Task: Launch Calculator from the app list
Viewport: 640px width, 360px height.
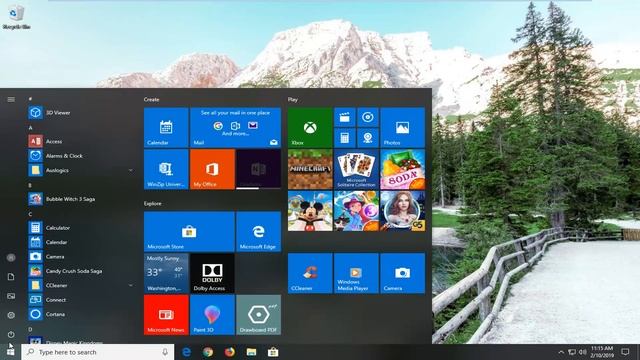Action: tap(81, 228)
